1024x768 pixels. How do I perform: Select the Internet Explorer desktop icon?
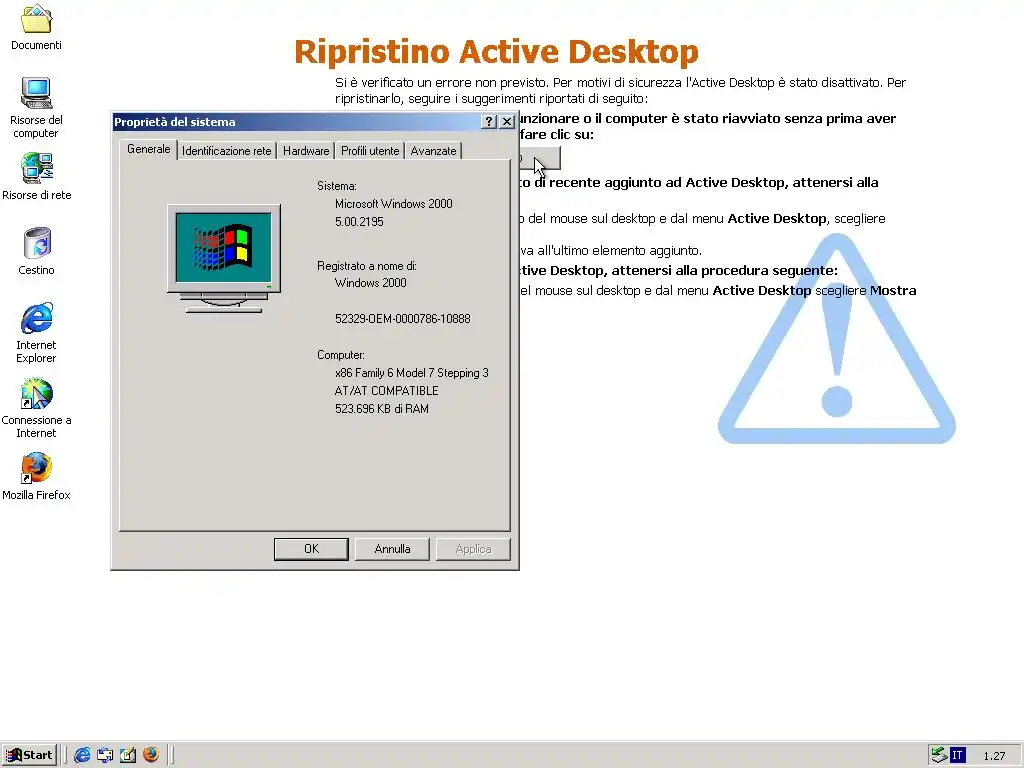pyautogui.click(x=37, y=318)
